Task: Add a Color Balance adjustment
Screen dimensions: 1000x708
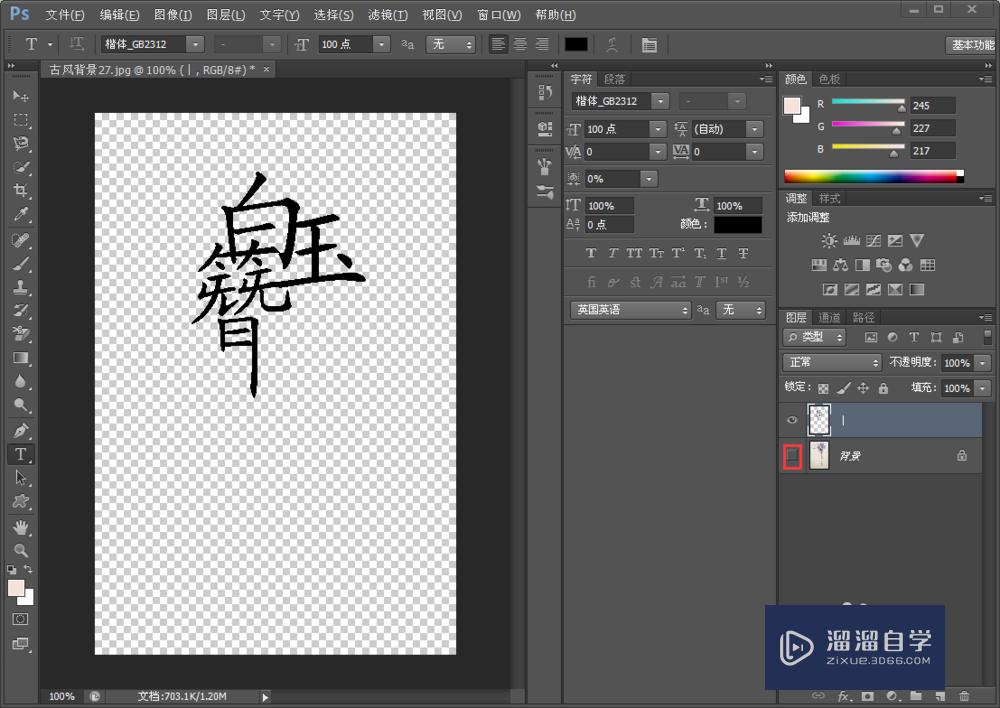Action: pyautogui.click(x=840, y=265)
